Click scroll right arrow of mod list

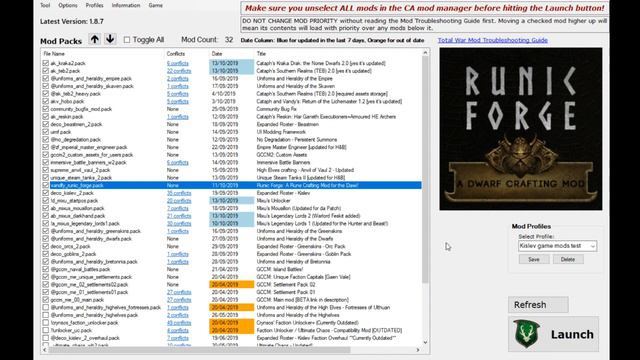(x=418, y=350)
